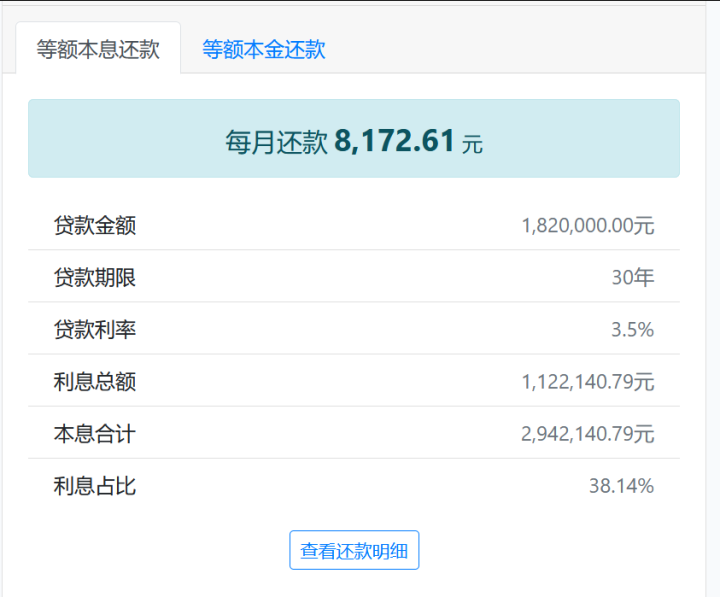The height and width of the screenshot is (597, 720).
Task: Click the 查看还款明细 button
Action: 354,550
